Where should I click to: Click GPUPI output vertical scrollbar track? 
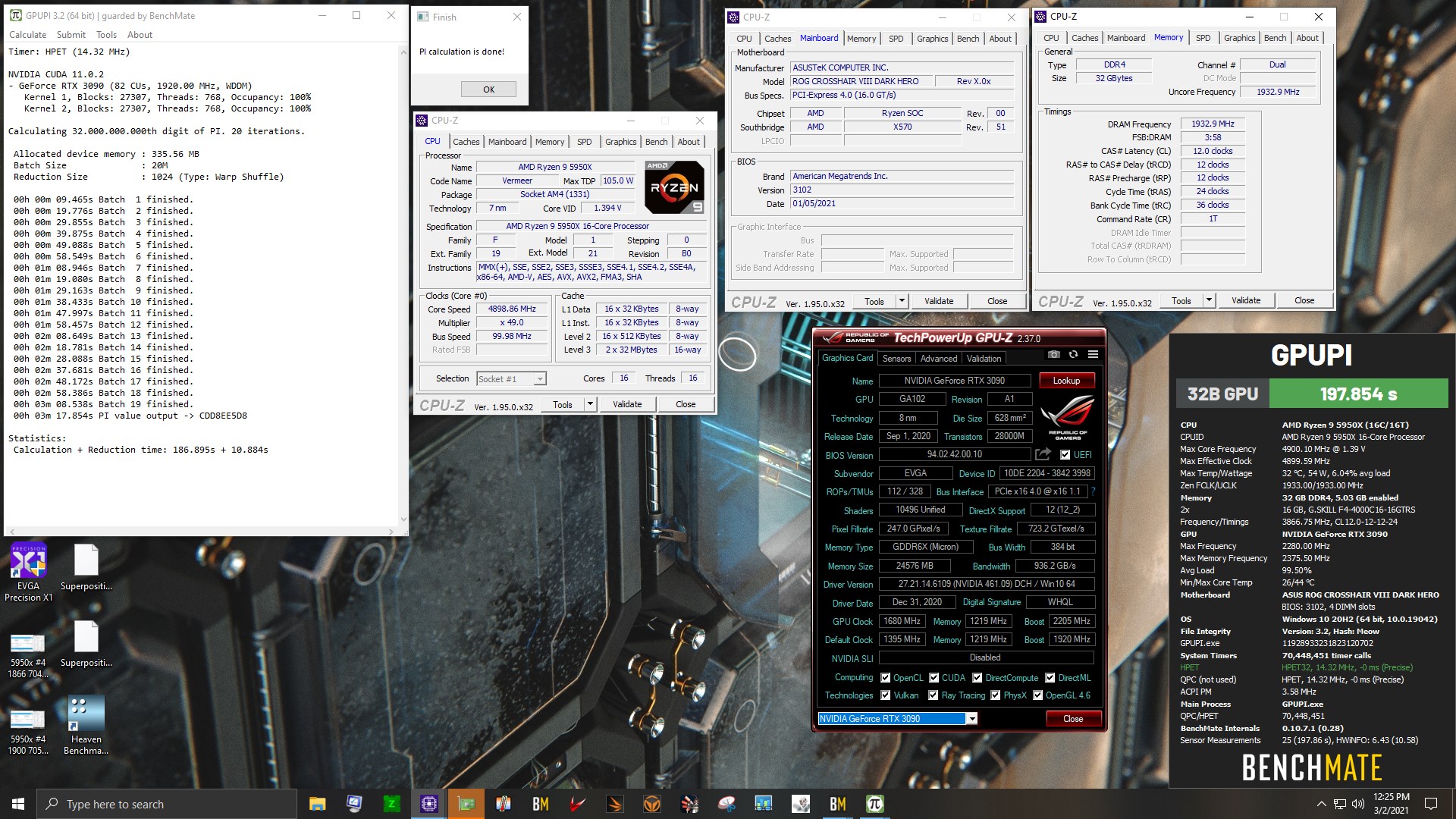click(403, 284)
